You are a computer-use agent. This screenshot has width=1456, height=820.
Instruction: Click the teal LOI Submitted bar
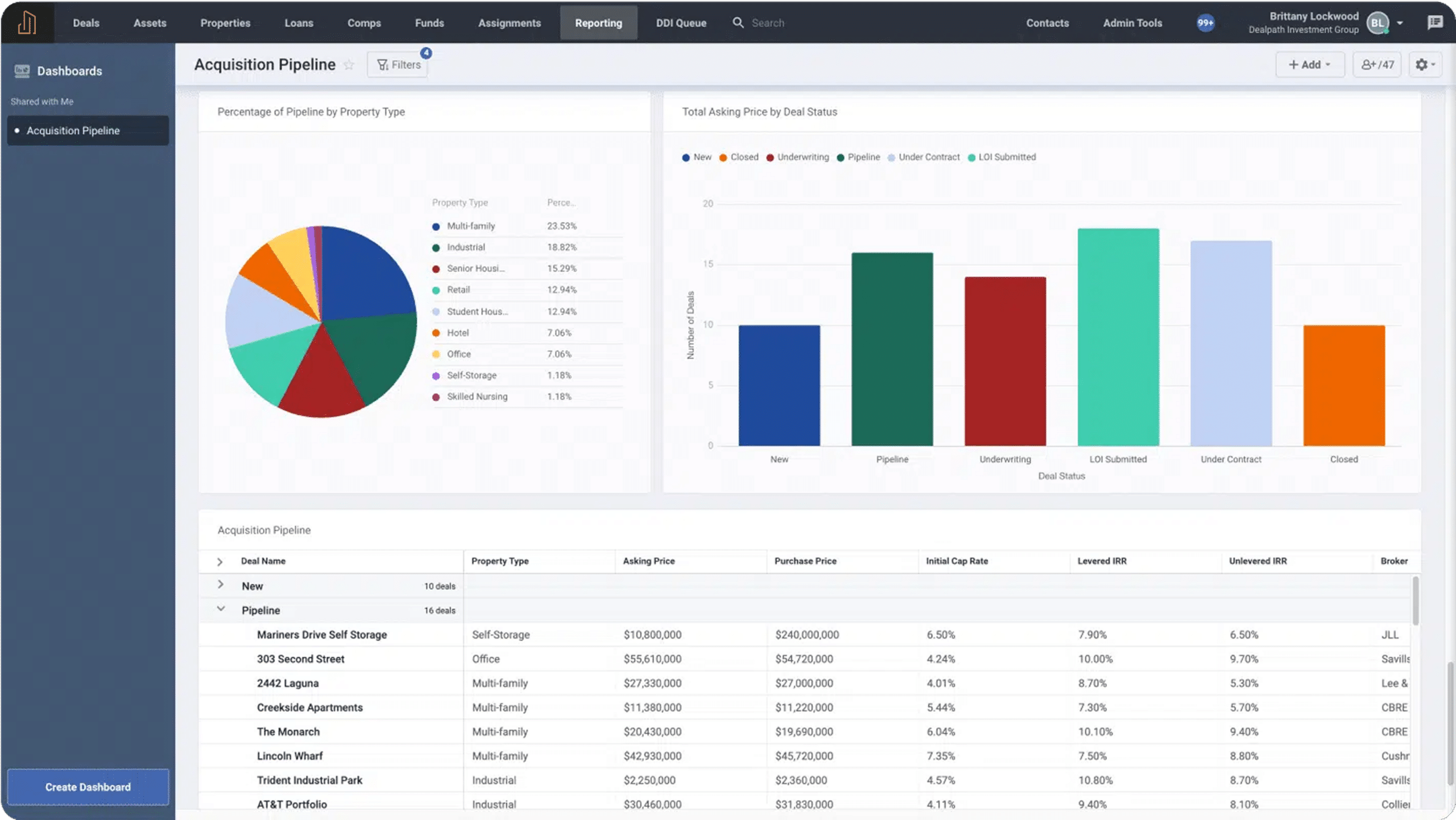(x=1118, y=337)
